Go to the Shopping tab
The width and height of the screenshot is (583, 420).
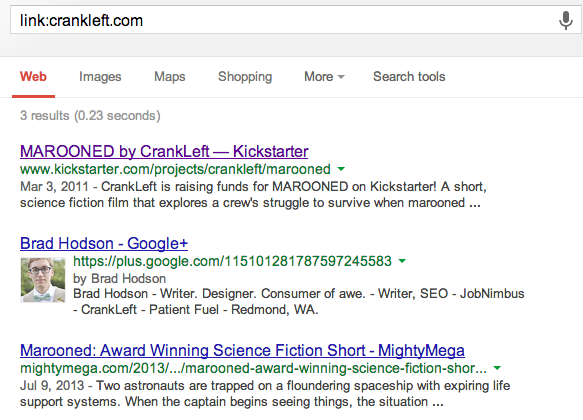pos(245,77)
